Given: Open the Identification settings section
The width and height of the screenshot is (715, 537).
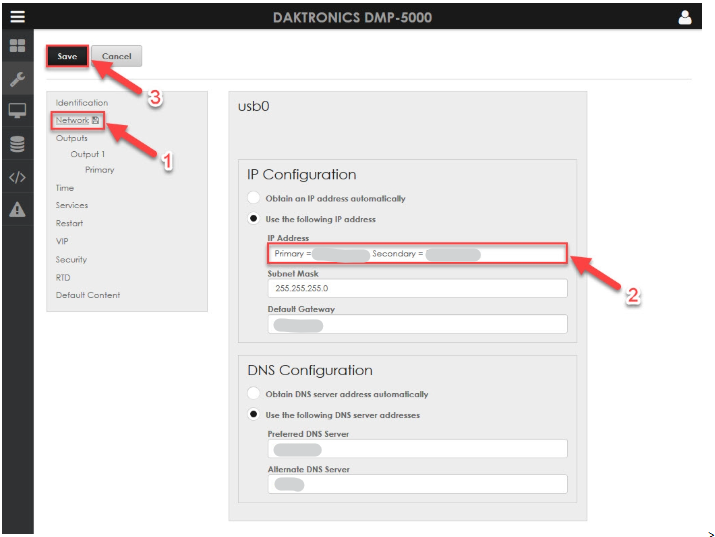Looking at the screenshot, I should tap(82, 103).
